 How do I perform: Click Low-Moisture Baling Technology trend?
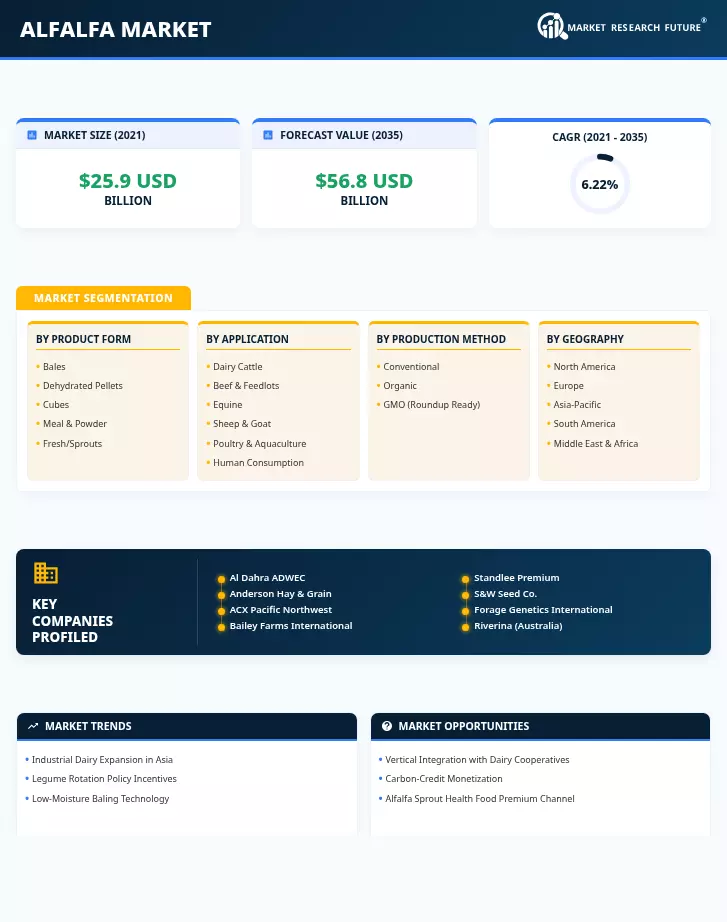point(101,799)
